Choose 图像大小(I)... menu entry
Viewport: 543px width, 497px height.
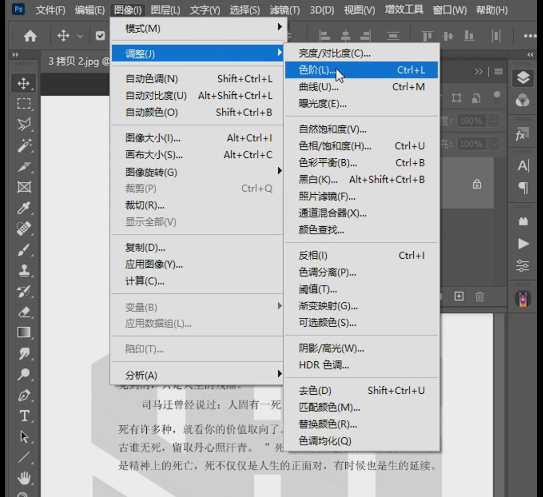[198, 138]
